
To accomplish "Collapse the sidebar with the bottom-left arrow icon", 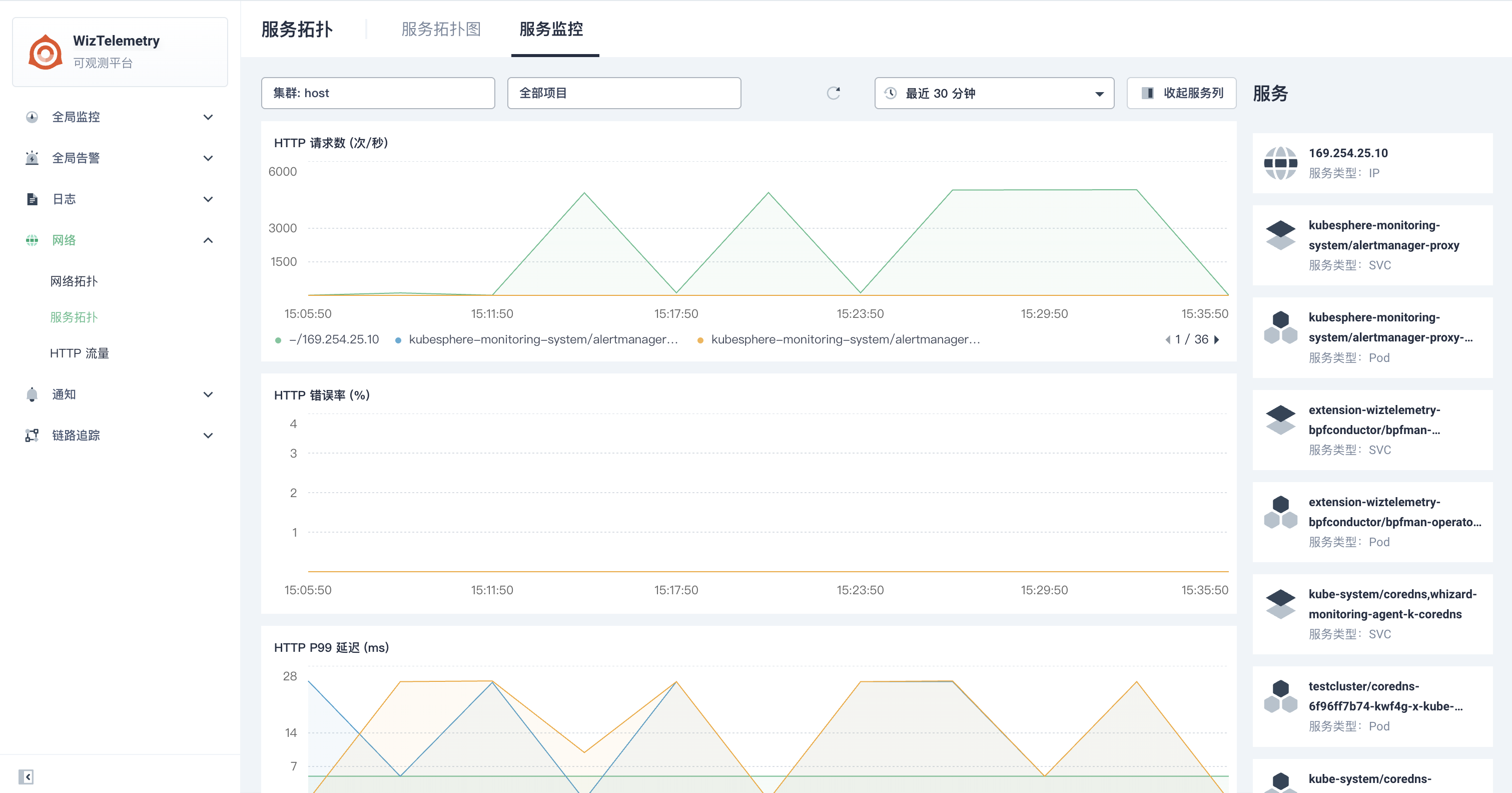I will click(x=26, y=776).
